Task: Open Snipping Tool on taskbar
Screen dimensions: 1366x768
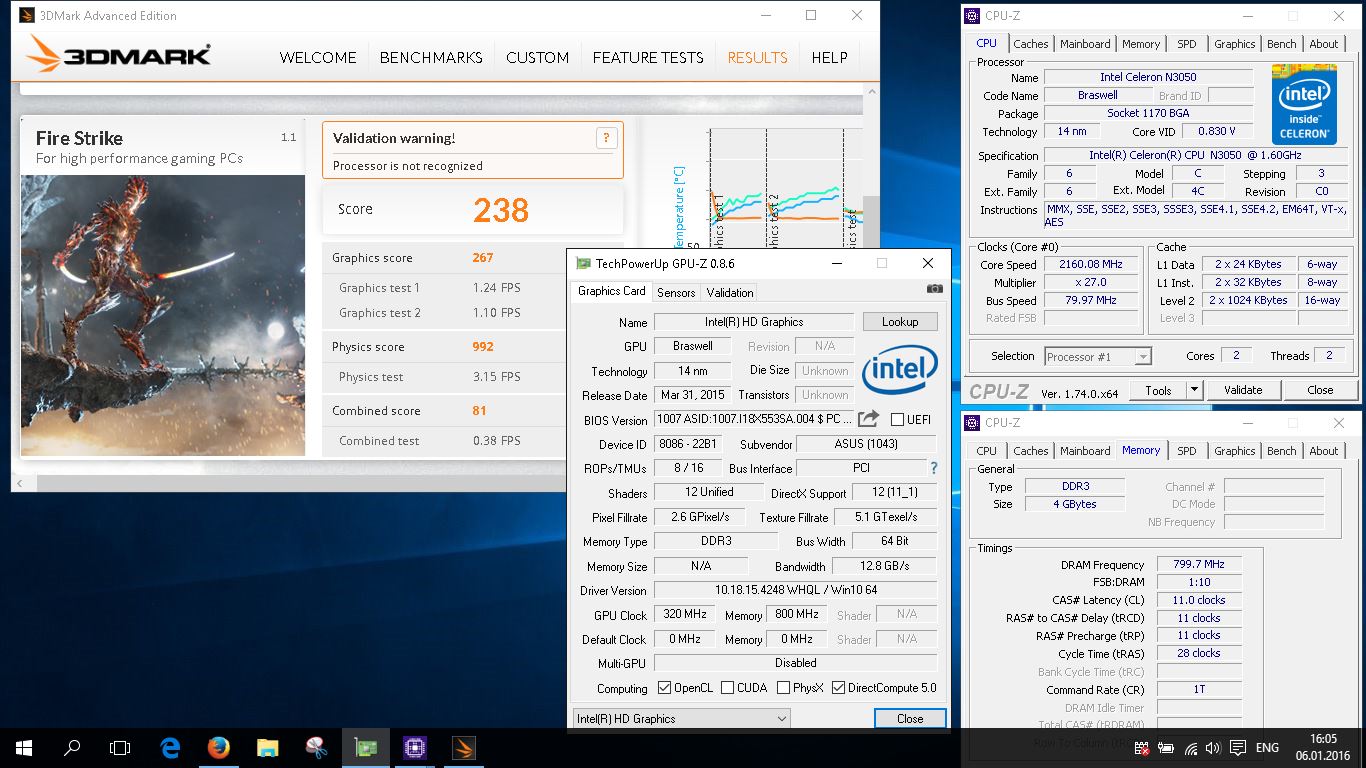Action: 316,747
